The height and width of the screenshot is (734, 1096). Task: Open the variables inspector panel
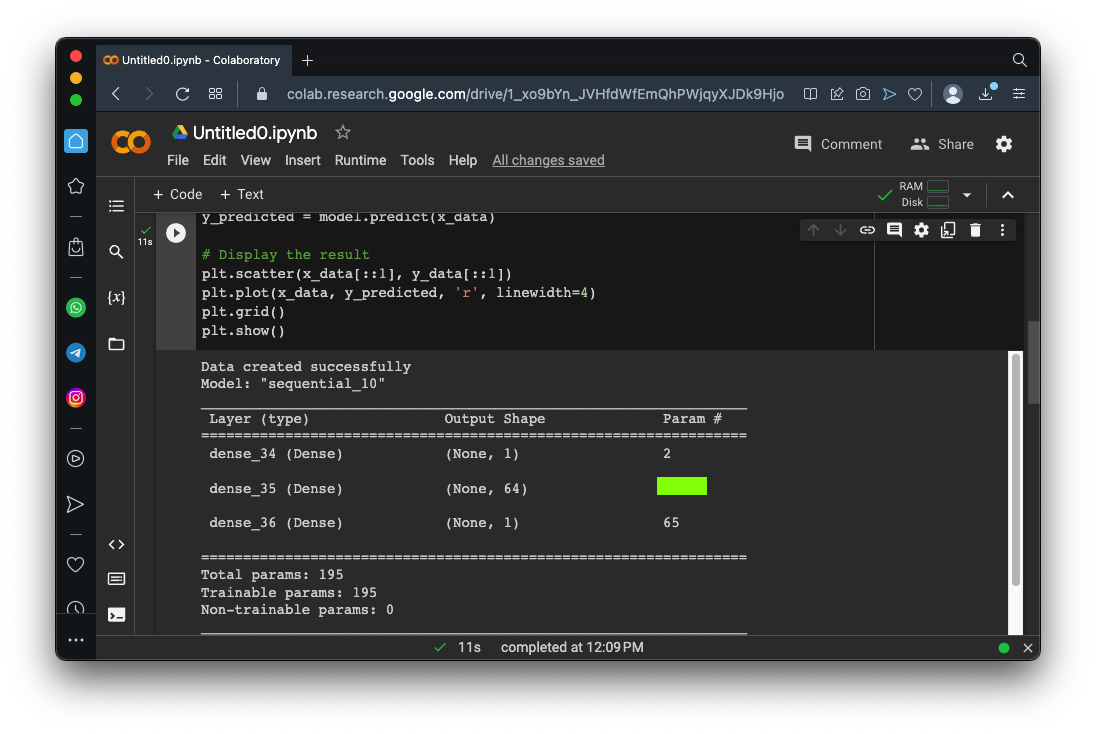pos(116,298)
